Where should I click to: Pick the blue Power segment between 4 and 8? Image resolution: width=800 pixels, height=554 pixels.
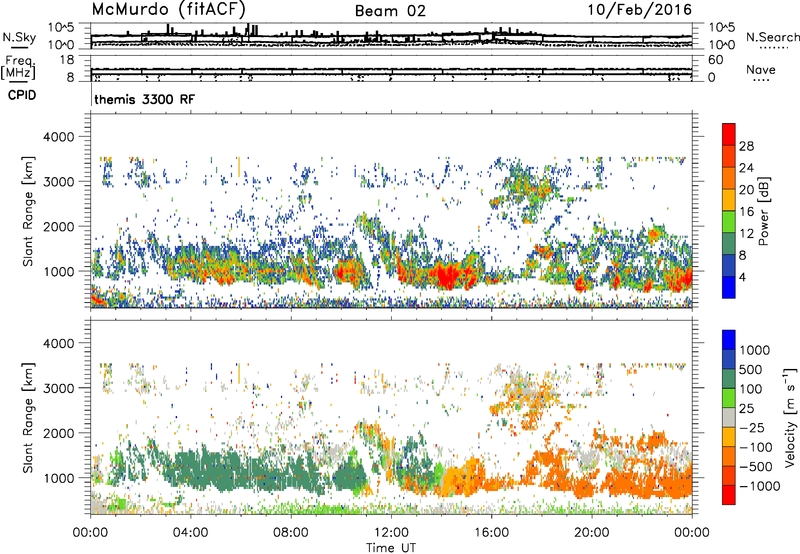729,266
